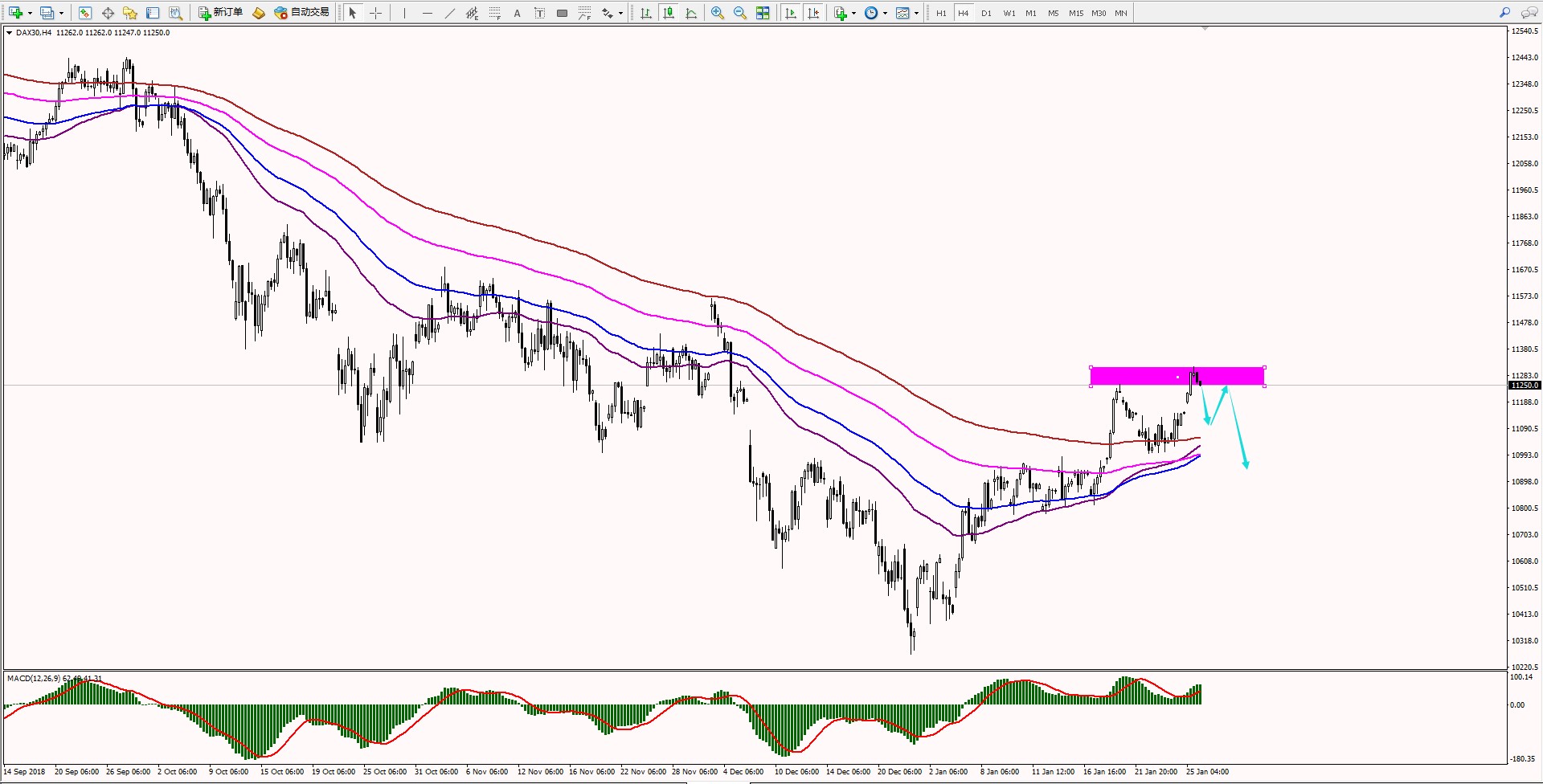Expand the new chart dropdown arrow

click(x=30, y=13)
